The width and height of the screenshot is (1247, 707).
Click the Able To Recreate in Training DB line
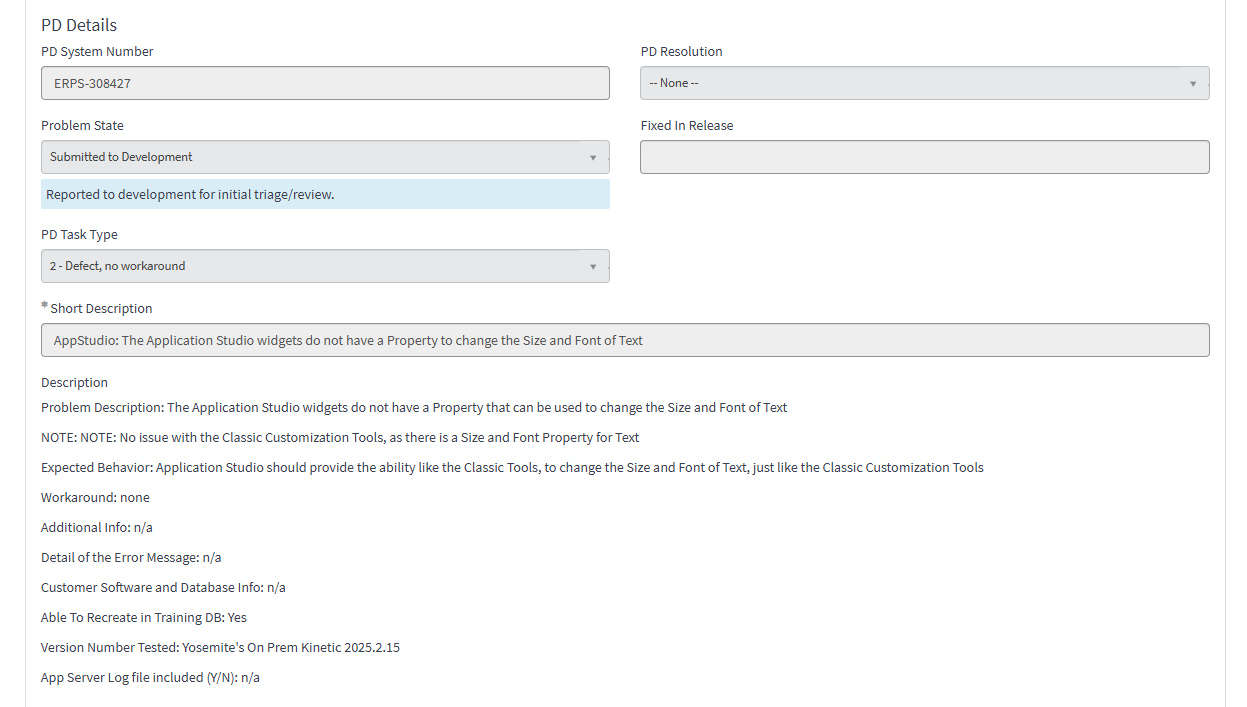[x=144, y=617]
